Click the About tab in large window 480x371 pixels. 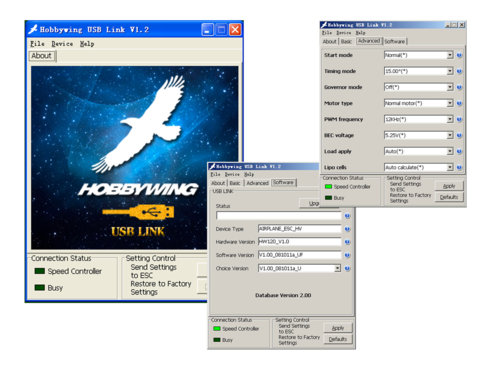pos(42,56)
